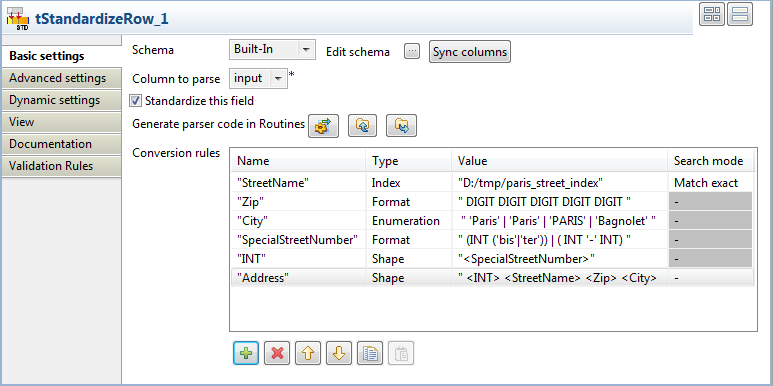
Task: Click the (INT ('bis'|'ter')) value cell
Action: [x=560, y=240]
